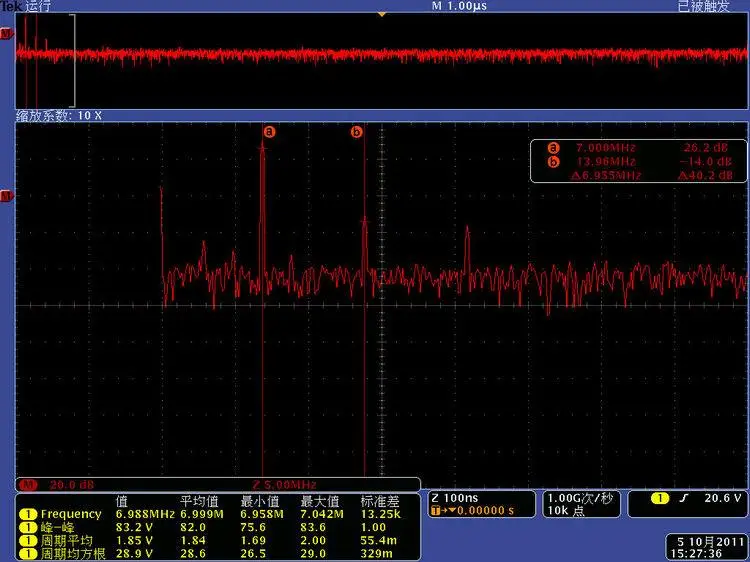Click the Tek logo in top-left corner
This screenshot has width=750, height=562.
pos(11,6)
